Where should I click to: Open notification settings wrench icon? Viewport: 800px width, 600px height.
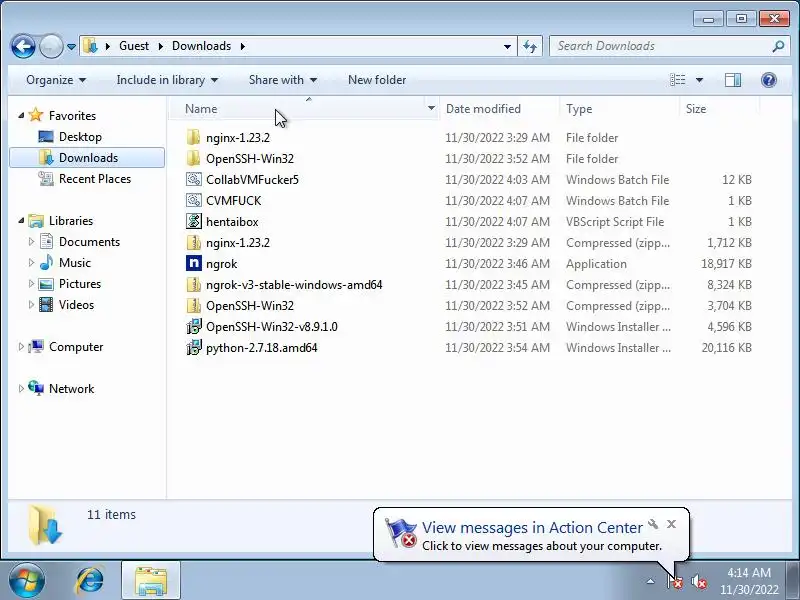pos(653,524)
